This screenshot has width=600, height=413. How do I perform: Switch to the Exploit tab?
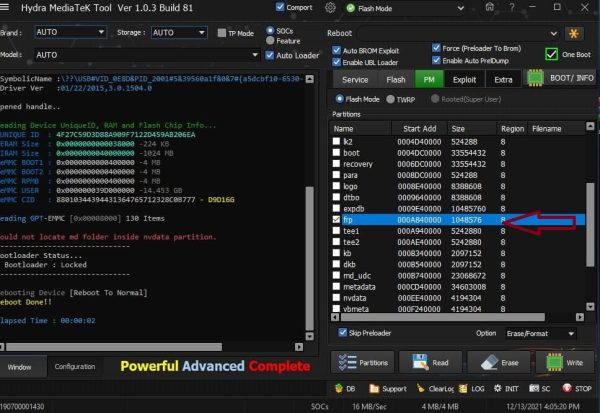[464, 80]
